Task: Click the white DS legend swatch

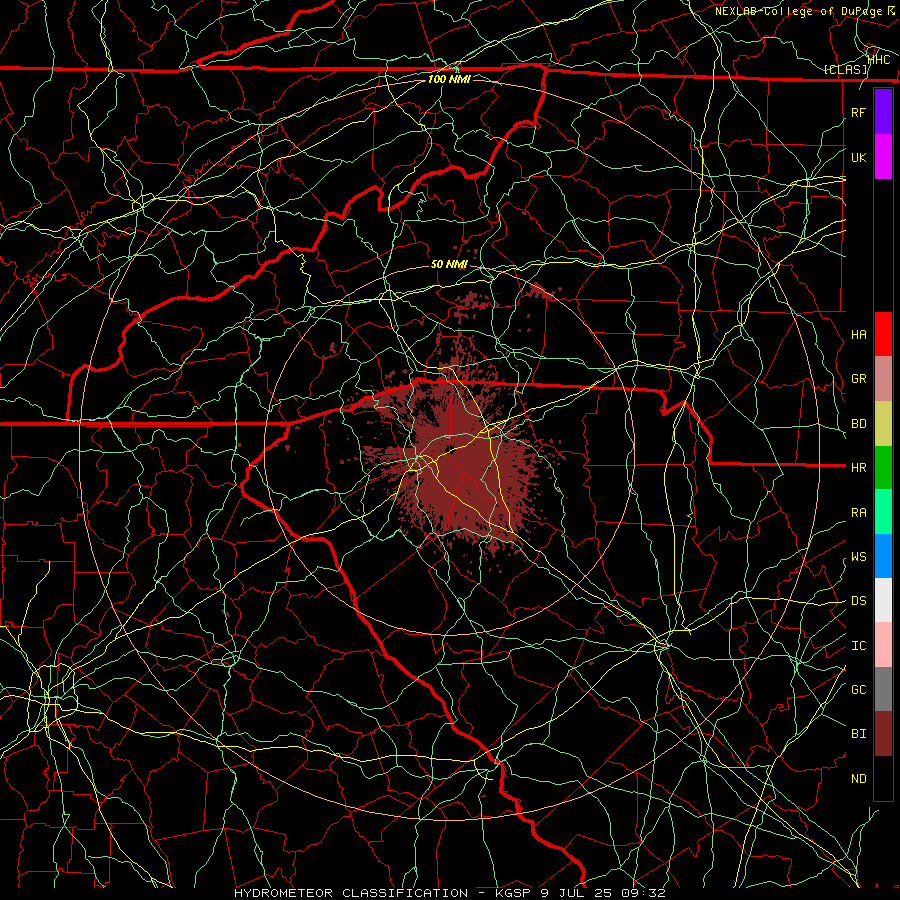Action: coord(883,600)
